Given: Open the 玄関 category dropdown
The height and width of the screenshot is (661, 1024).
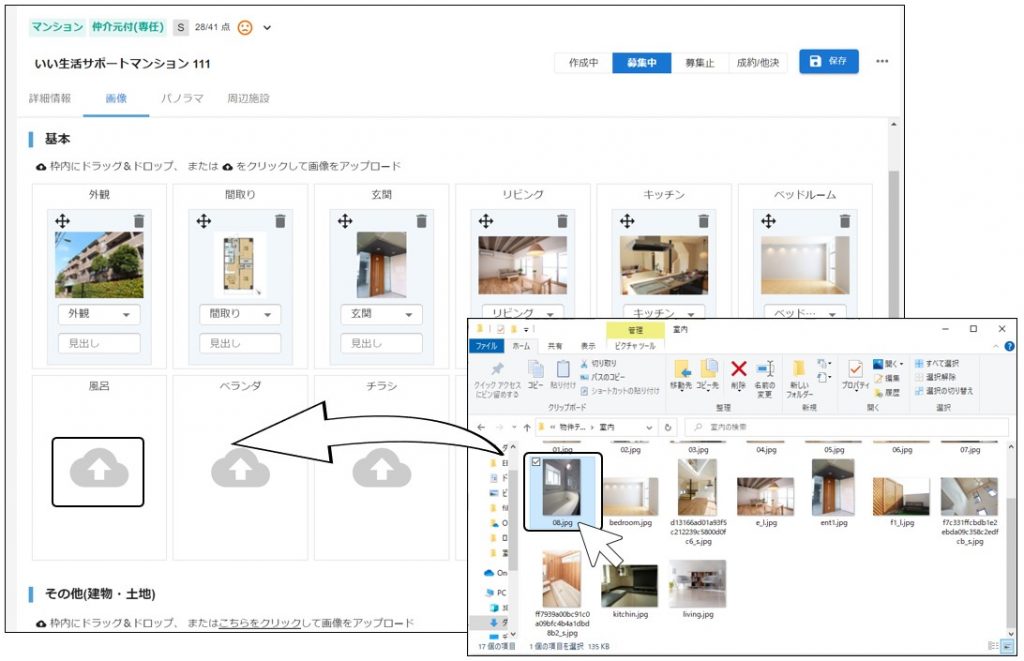Looking at the screenshot, I should click(381, 314).
